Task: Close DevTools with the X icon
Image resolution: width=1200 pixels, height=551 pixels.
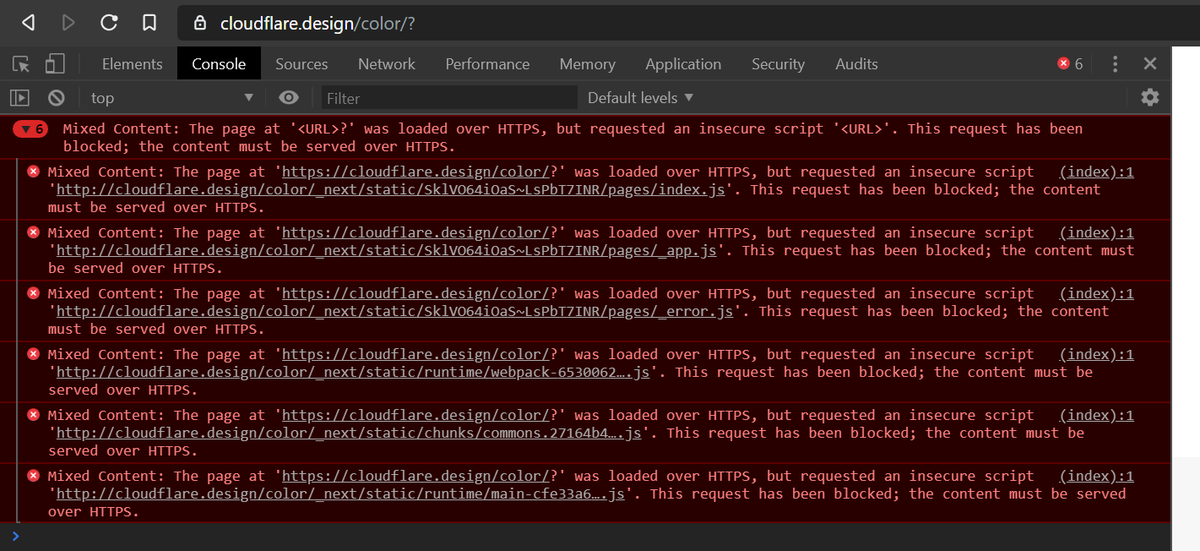Action: [1150, 64]
